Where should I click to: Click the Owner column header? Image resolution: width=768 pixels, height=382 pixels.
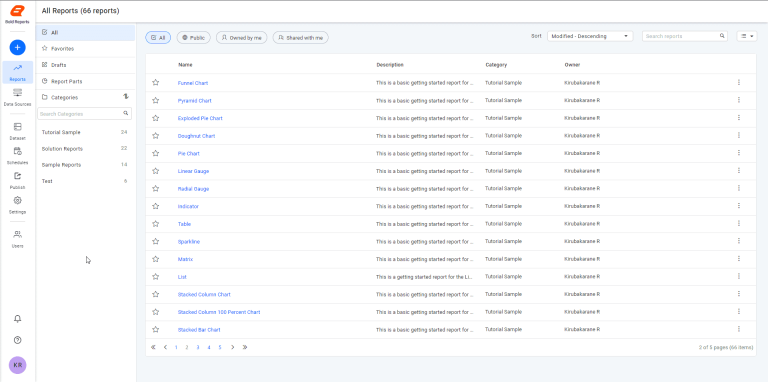click(572, 65)
